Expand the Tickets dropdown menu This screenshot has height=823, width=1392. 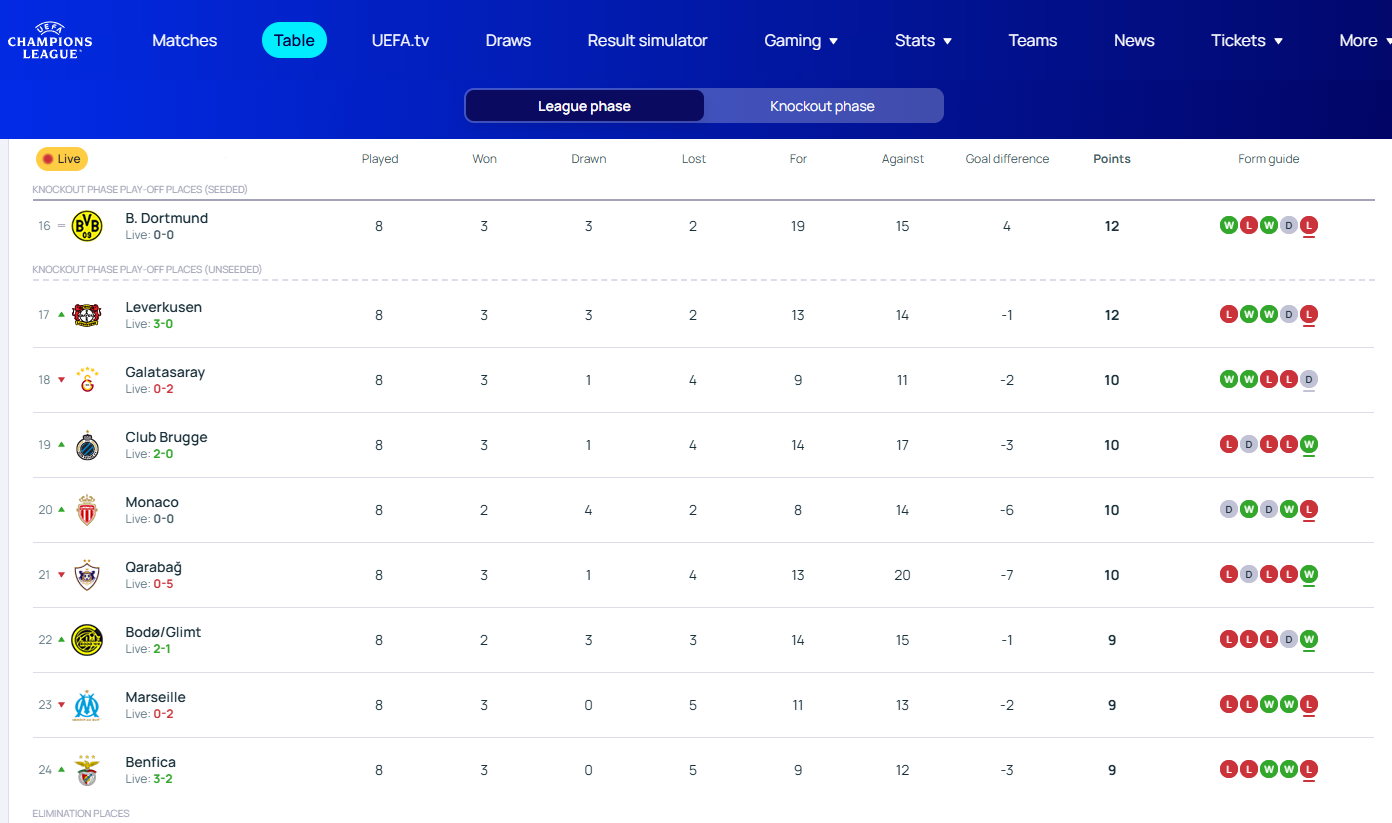pos(1246,41)
